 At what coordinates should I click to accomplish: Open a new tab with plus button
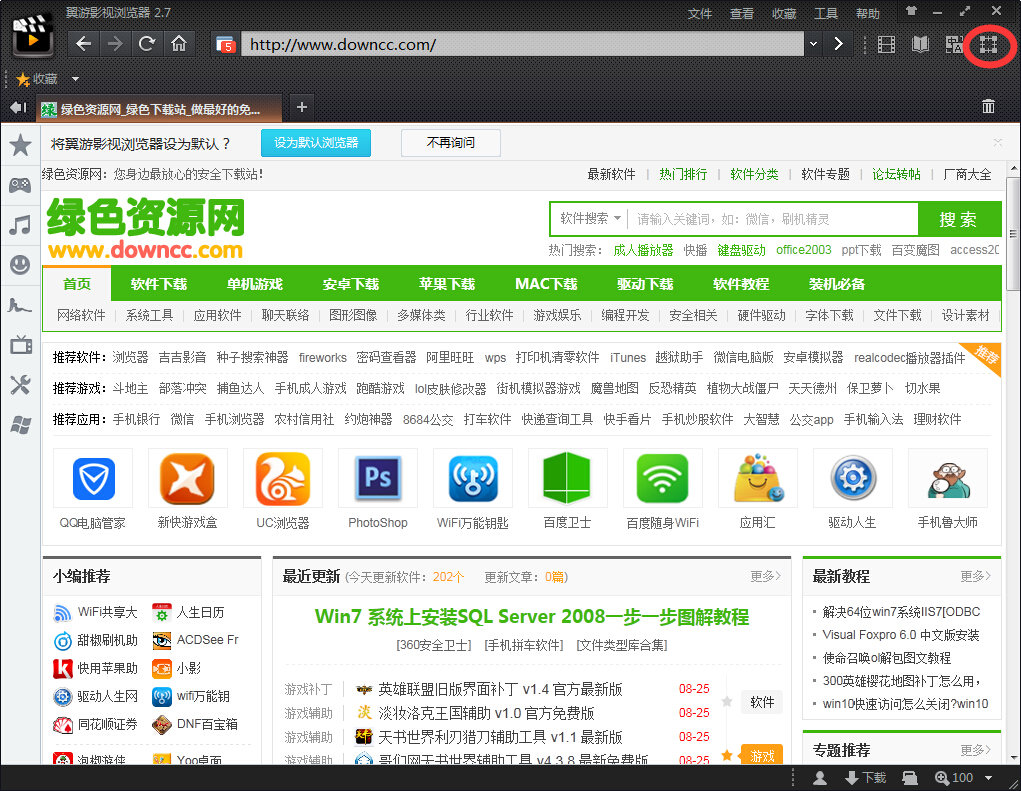[x=301, y=107]
